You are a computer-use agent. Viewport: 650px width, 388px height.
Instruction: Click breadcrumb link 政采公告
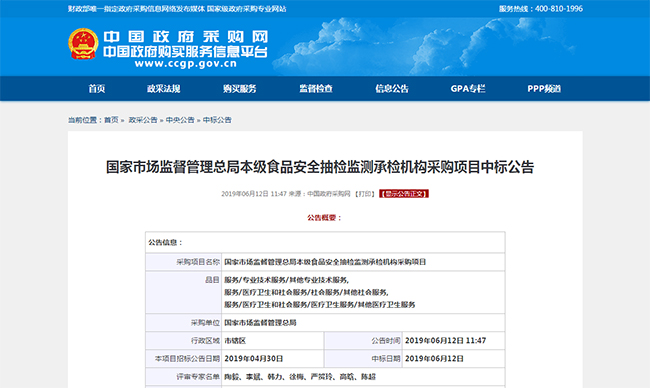[x=143, y=120]
